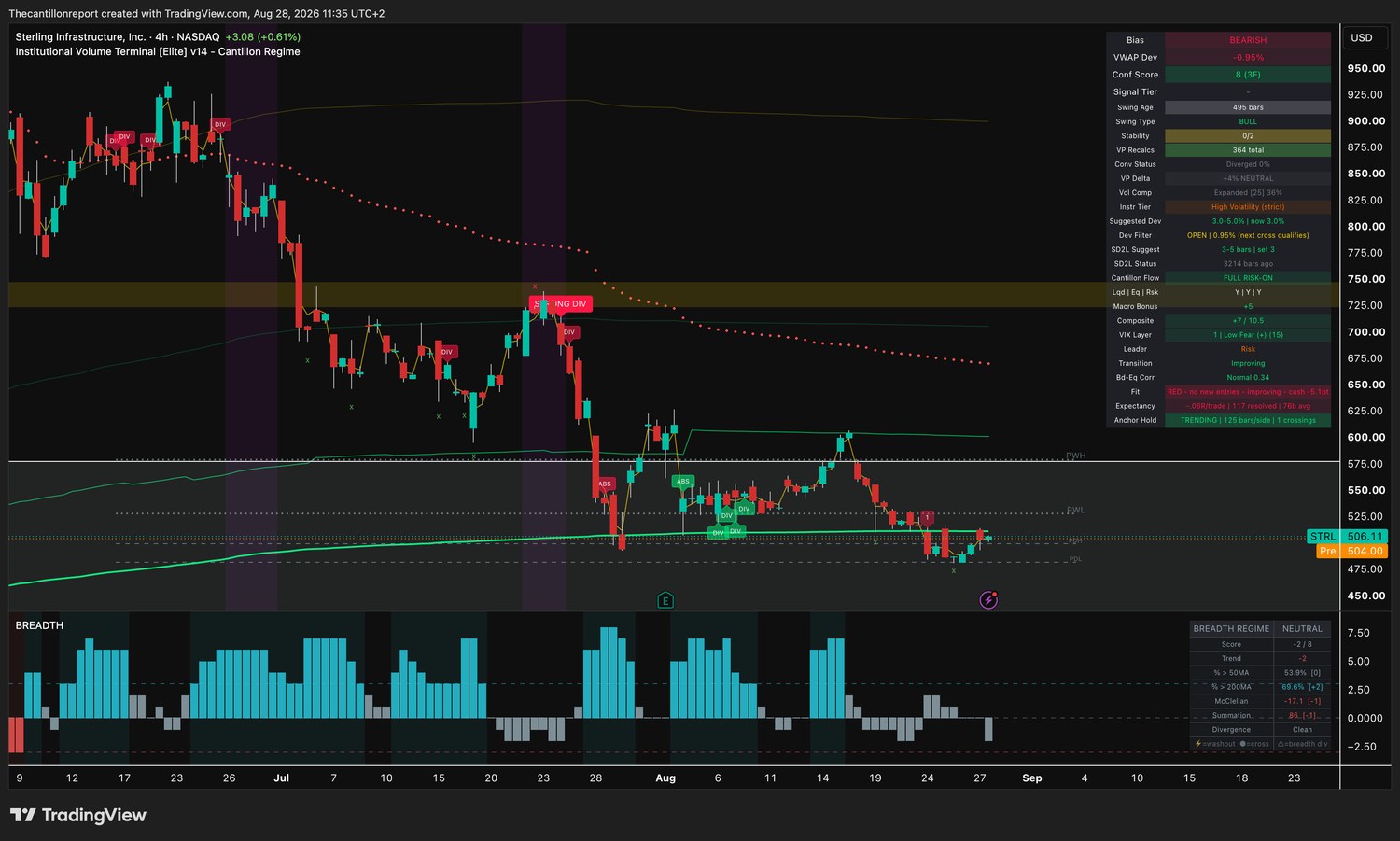Click the Swing Age value 495 bars

(1248, 107)
